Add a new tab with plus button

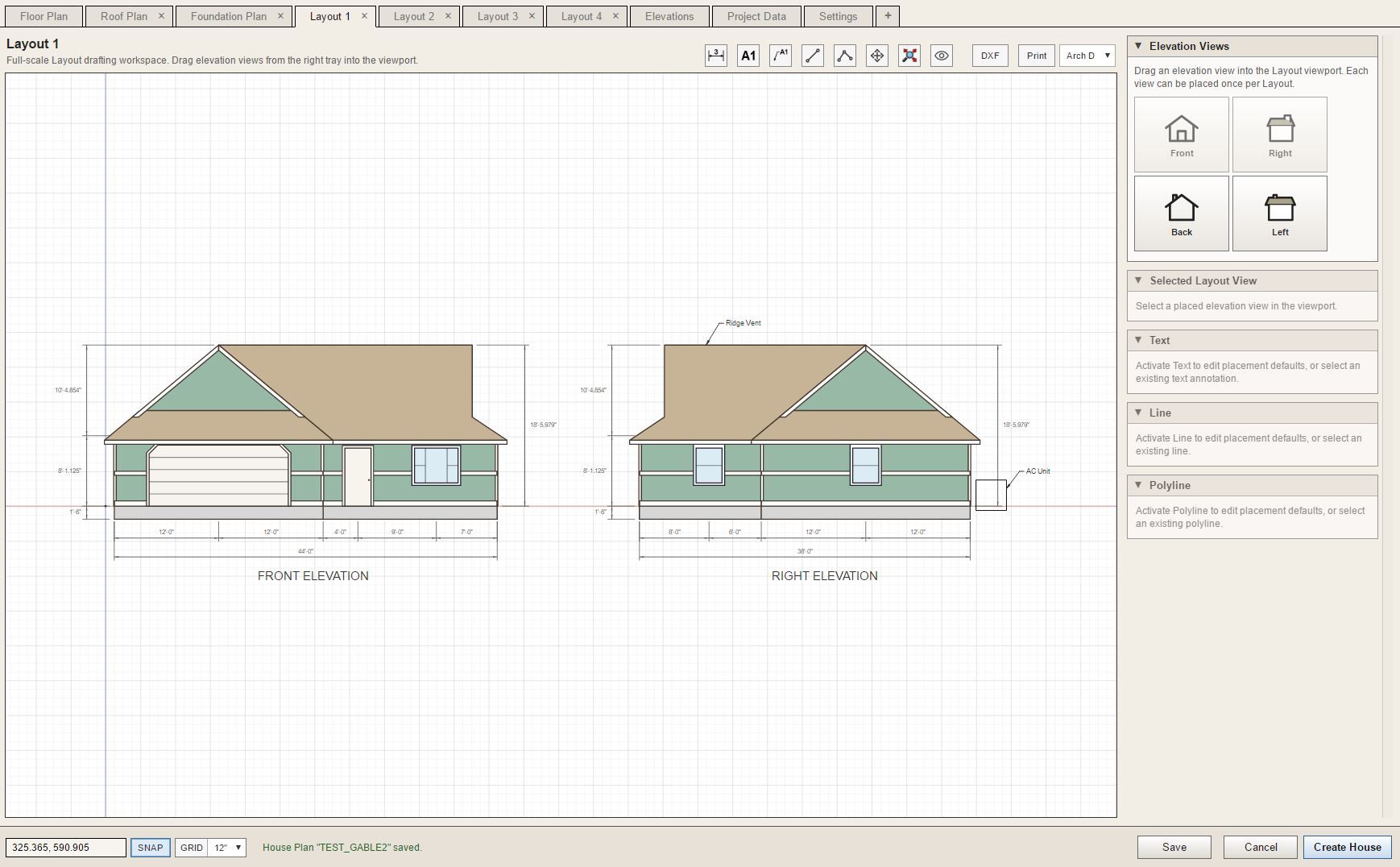[888, 16]
